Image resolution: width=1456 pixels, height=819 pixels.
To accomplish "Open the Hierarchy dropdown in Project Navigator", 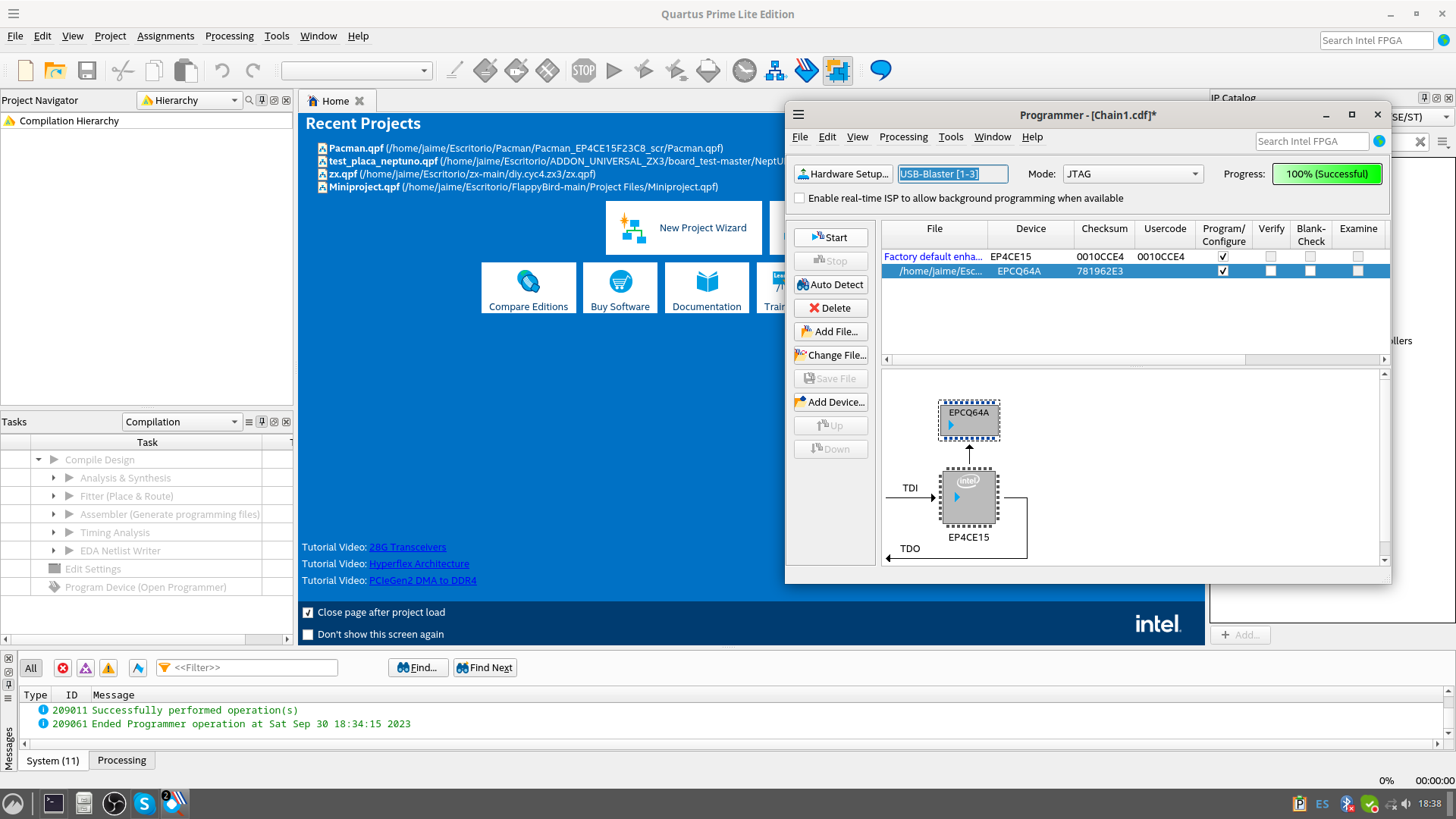I will (190, 100).
